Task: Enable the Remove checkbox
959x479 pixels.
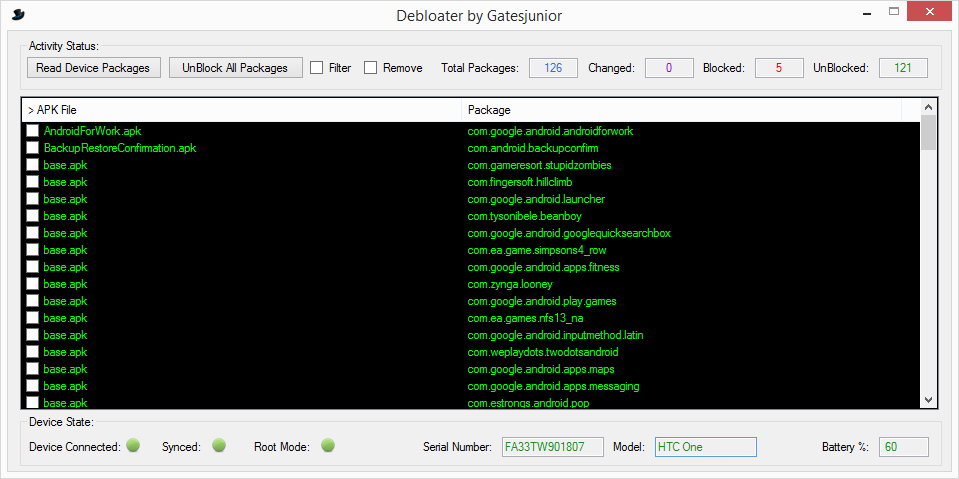Action: point(371,68)
